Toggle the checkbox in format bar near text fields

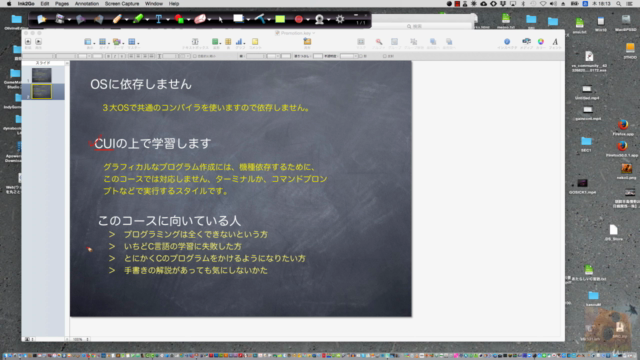pyautogui.click(x=195, y=56)
